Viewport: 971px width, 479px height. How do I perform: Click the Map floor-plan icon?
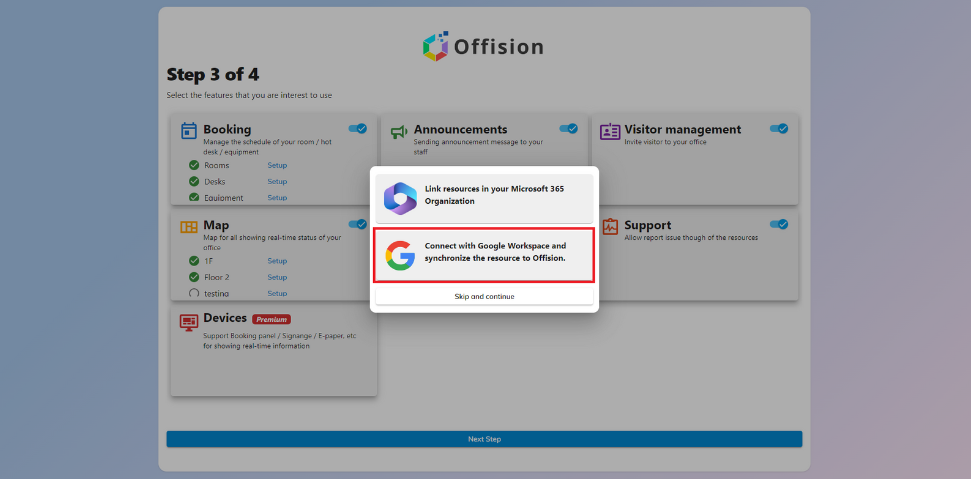pyautogui.click(x=189, y=227)
